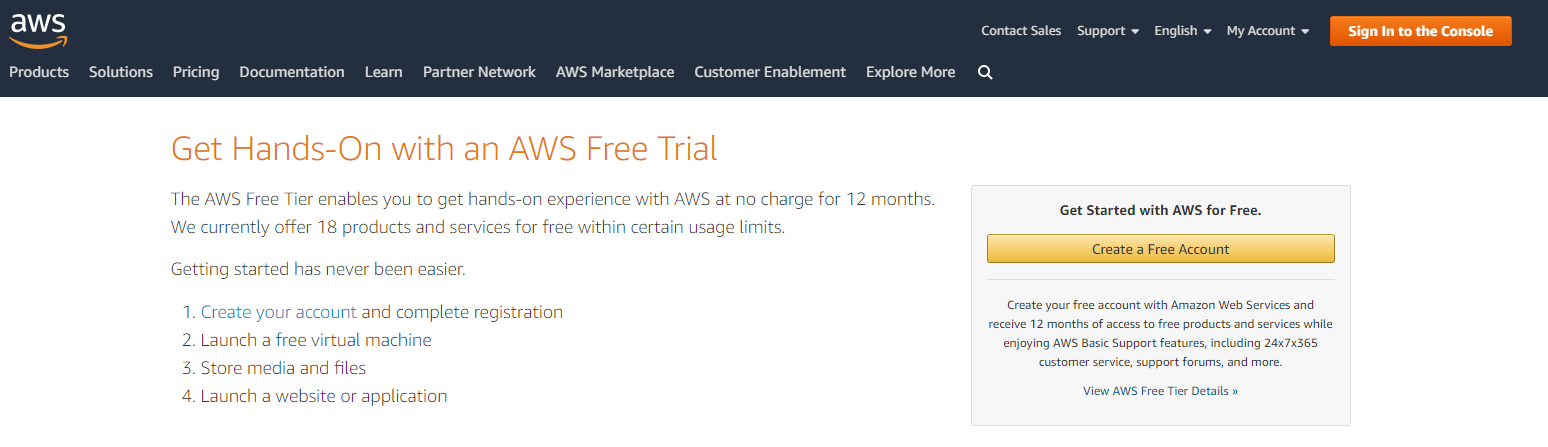Open the Documentation menu item
The image size is (1548, 447).
(292, 72)
